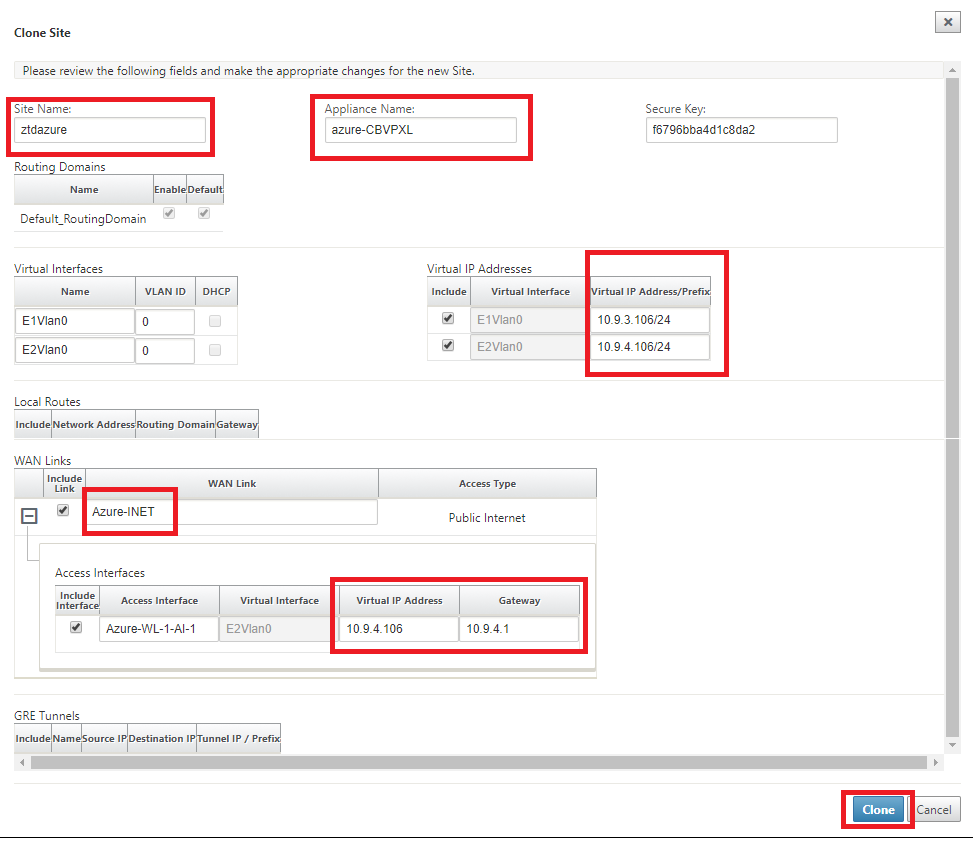This screenshot has height=843, width=973.
Task: Click the vertical scrollbar up arrow
Action: 952,71
